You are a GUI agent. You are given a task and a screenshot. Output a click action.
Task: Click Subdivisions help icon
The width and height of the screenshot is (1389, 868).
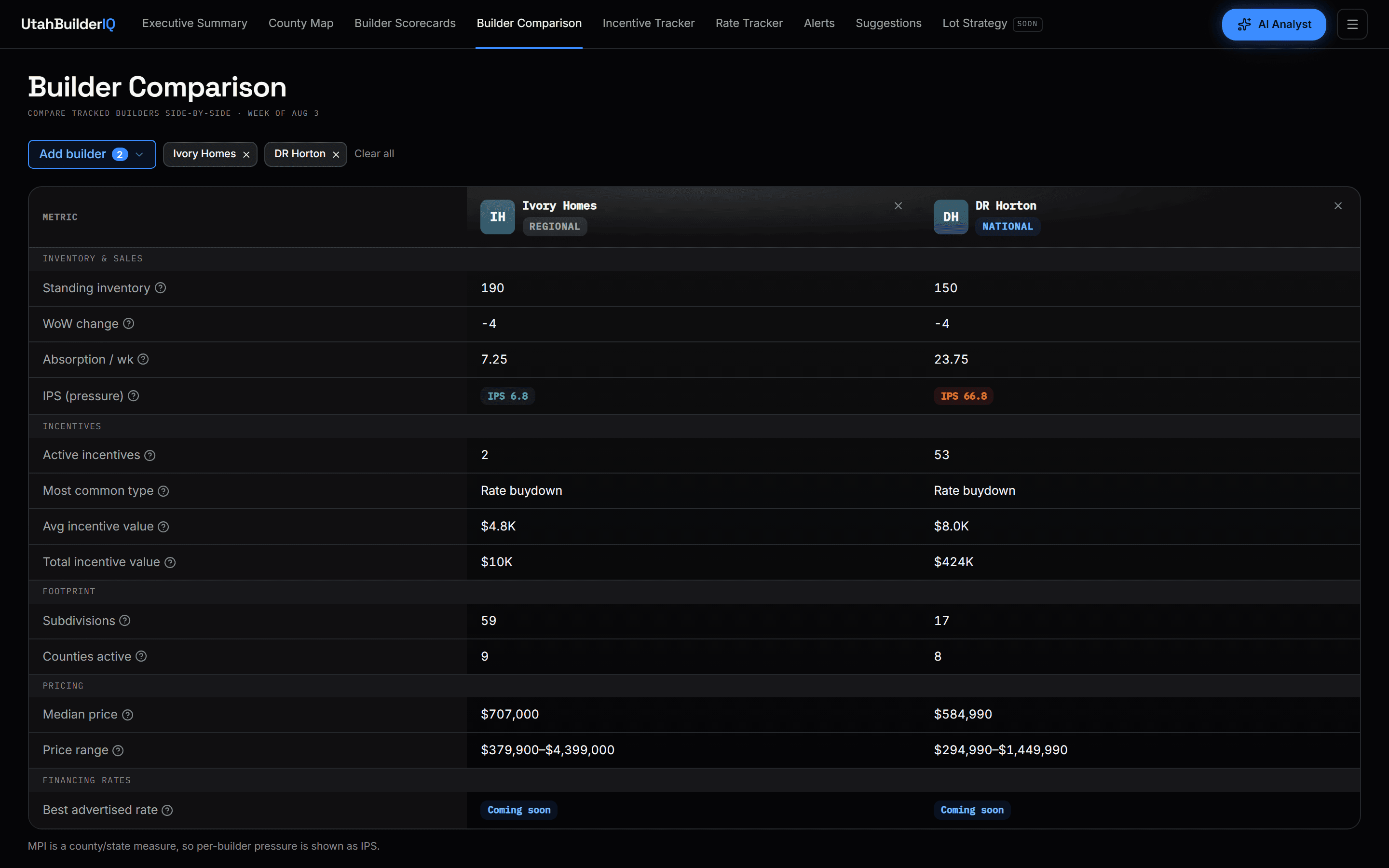click(x=124, y=621)
